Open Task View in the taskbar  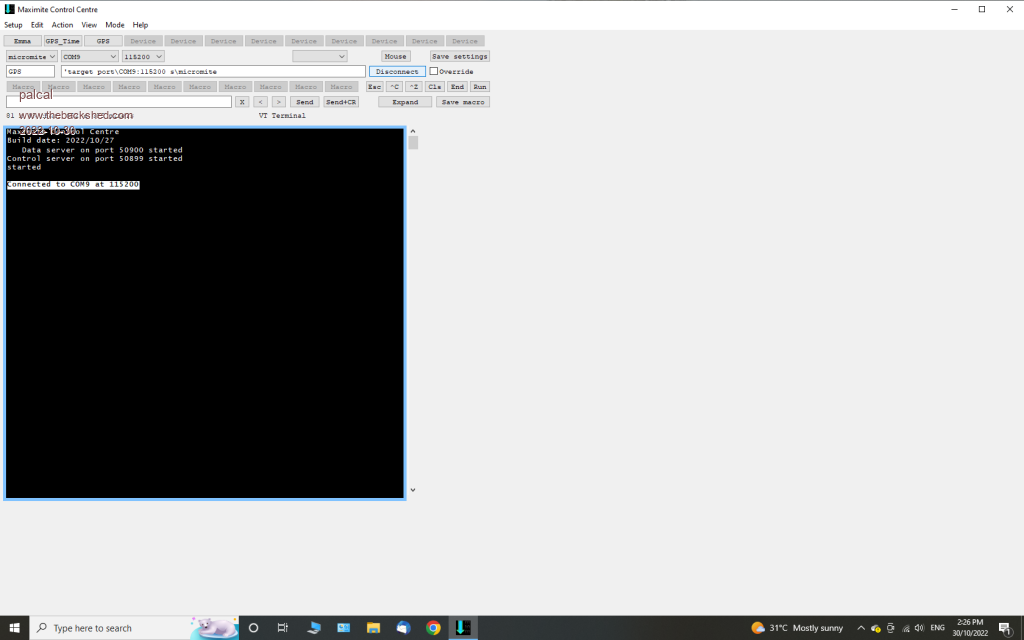click(283, 628)
